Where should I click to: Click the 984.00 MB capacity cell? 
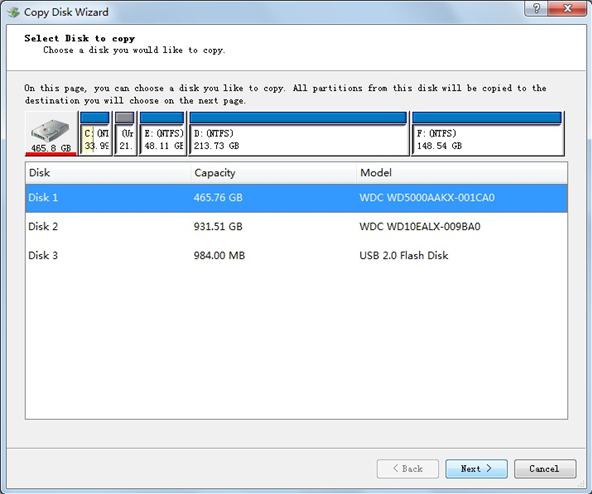pyautogui.click(x=219, y=256)
